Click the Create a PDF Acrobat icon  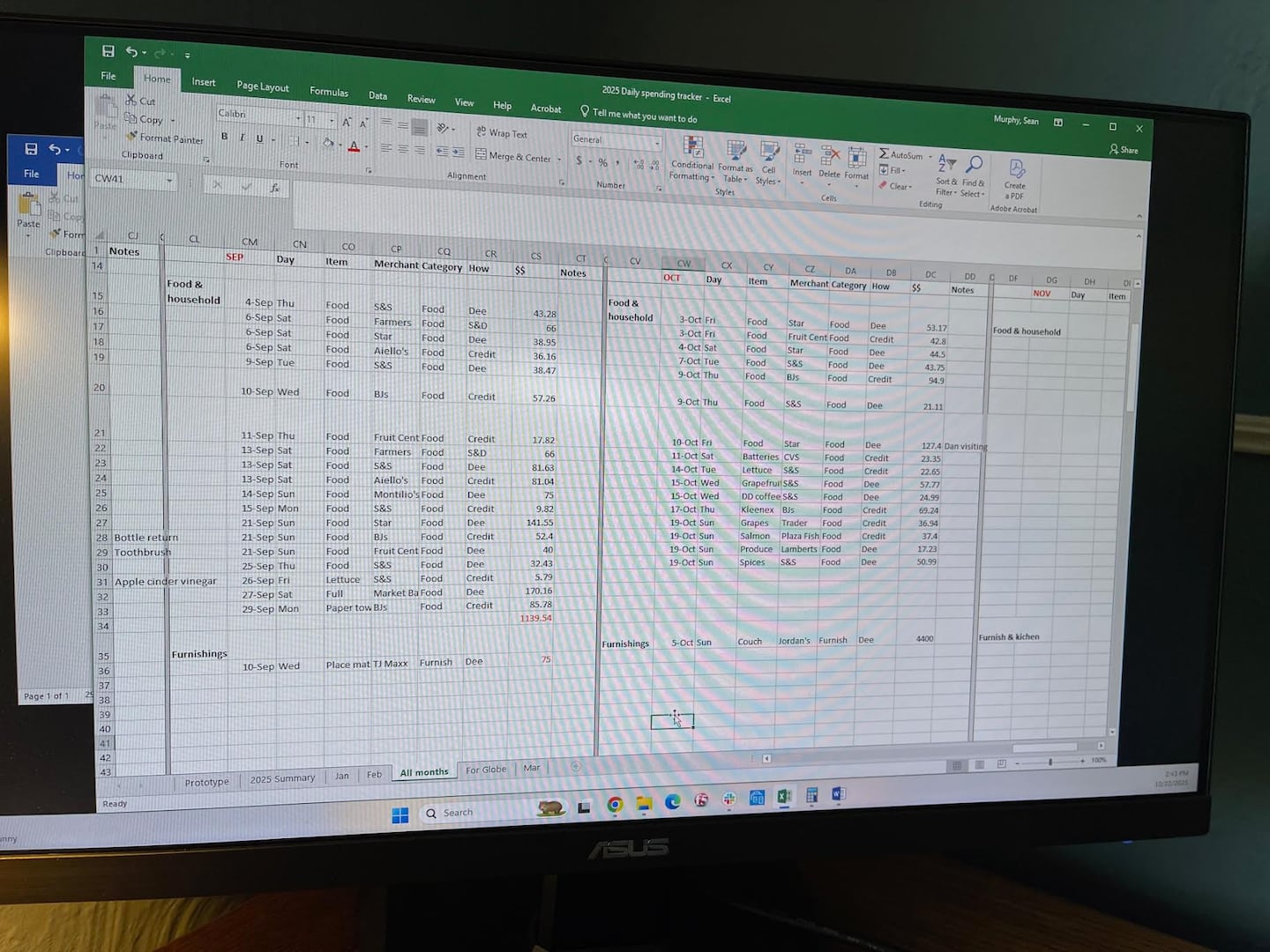point(1016,169)
